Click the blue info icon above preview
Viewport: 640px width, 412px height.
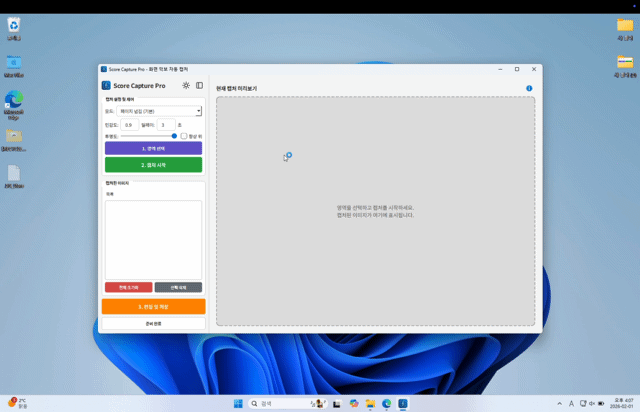click(x=529, y=88)
